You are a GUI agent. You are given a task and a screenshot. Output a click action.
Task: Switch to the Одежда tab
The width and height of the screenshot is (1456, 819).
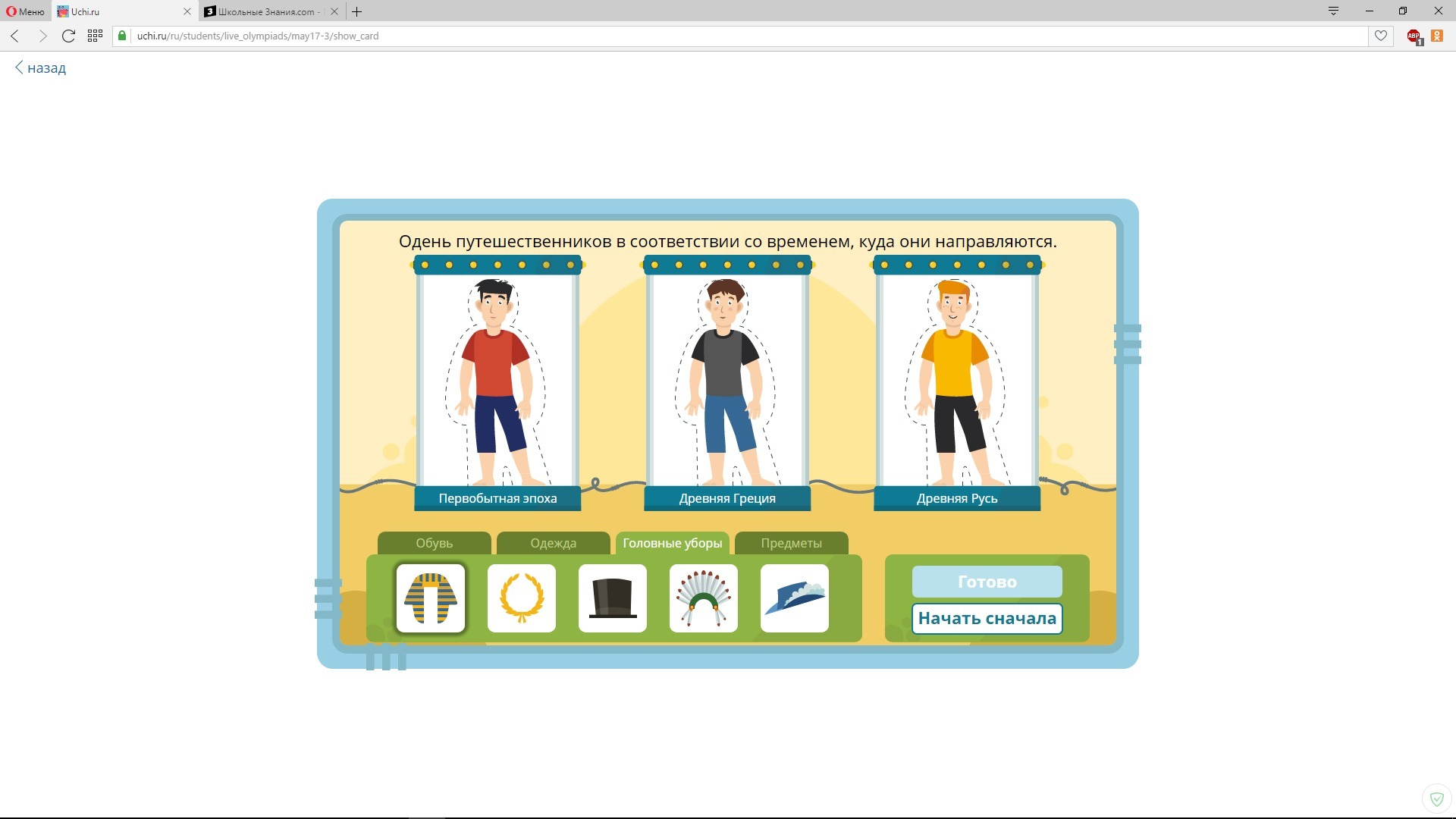tap(553, 543)
